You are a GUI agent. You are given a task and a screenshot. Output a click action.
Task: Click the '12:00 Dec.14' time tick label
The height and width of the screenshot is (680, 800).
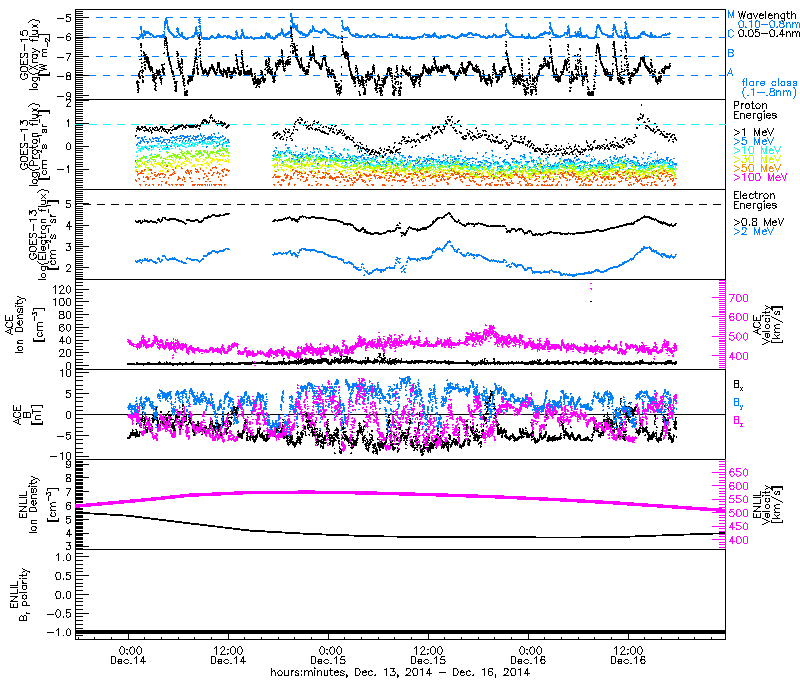(x=228, y=656)
